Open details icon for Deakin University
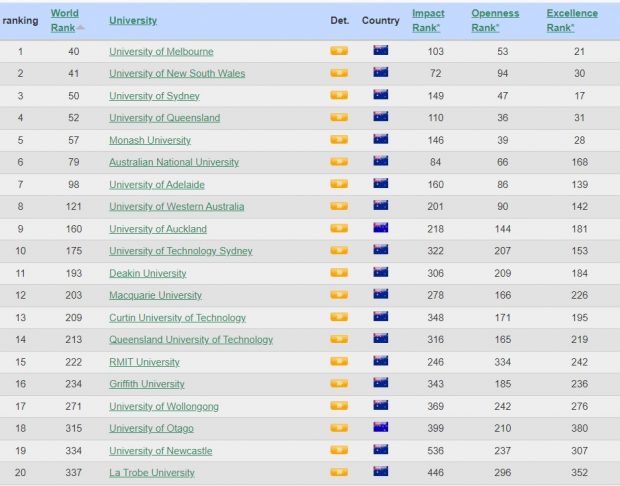Image resolution: width=620 pixels, height=486 pixels. pyautogui.click(x=339, y=272)
